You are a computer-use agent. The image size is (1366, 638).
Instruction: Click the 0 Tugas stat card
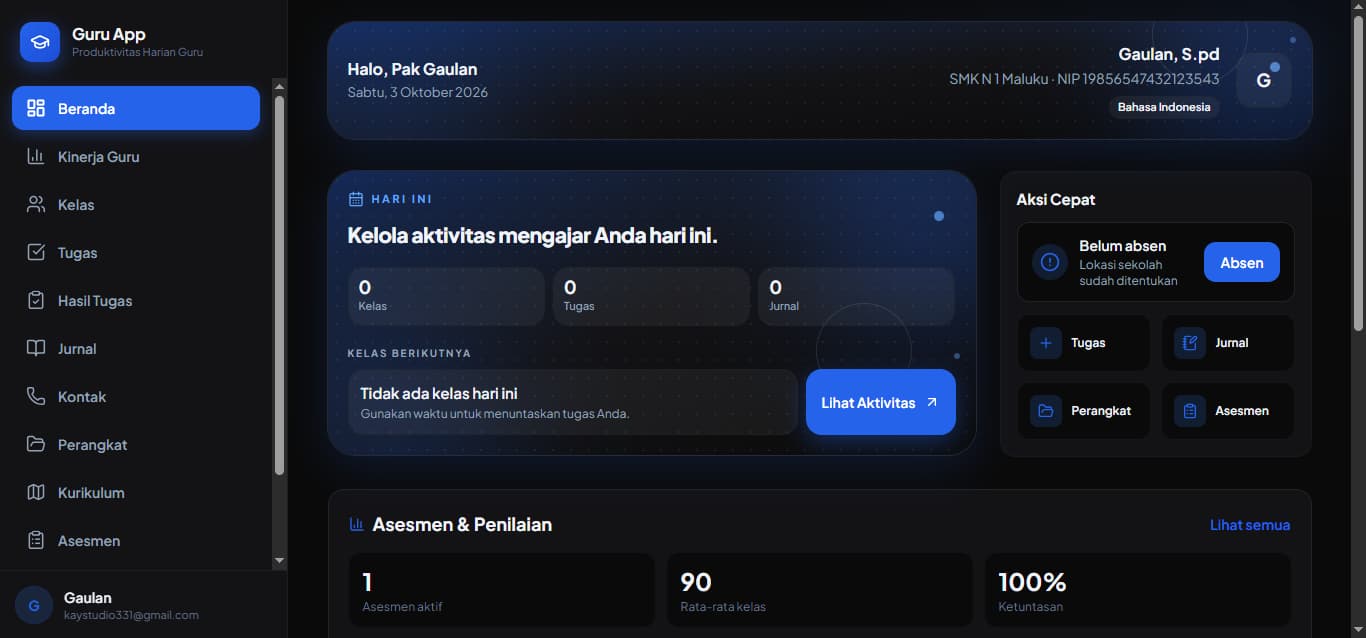click(x=651, y=296)
